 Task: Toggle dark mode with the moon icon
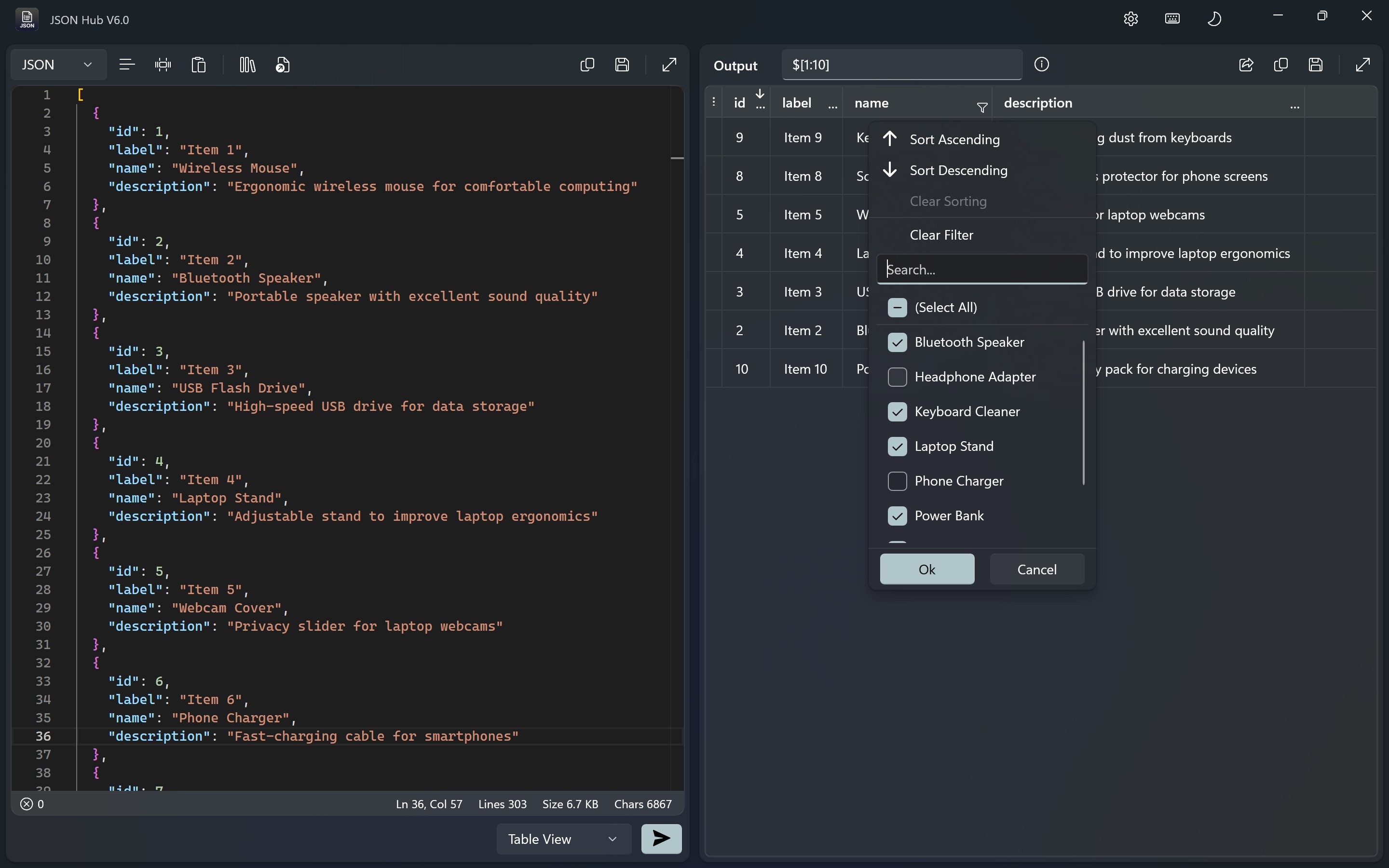1214,18
